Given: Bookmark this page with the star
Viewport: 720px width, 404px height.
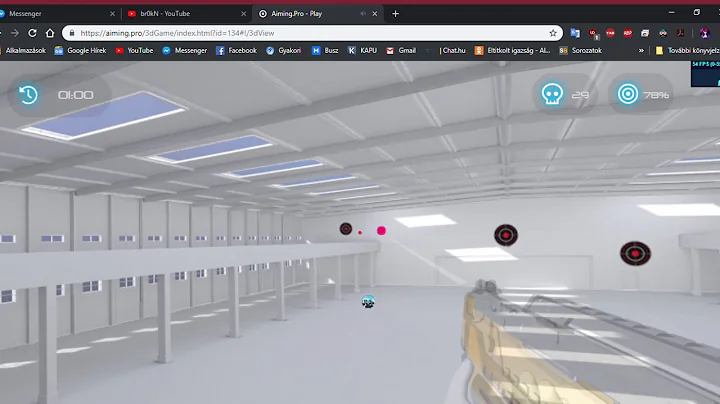Looking at the screenshot, I should 553,33.
